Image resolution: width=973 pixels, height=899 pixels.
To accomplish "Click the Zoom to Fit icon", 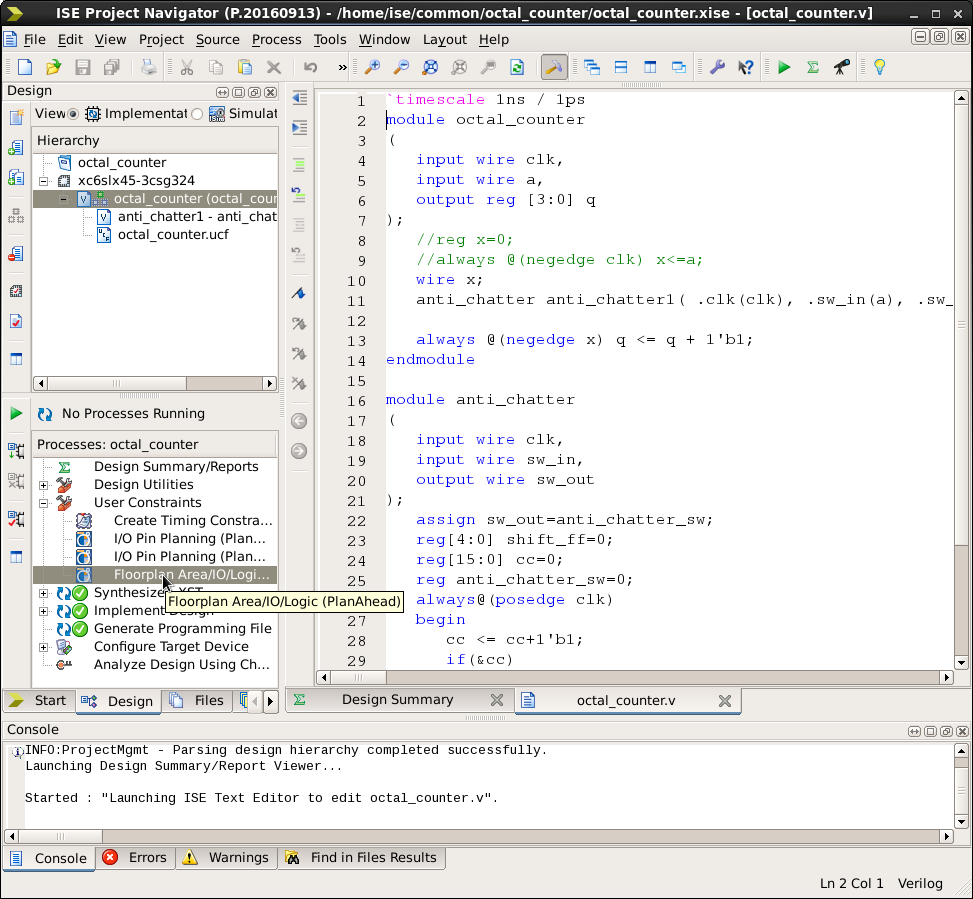I will click(x=430, y=67).
